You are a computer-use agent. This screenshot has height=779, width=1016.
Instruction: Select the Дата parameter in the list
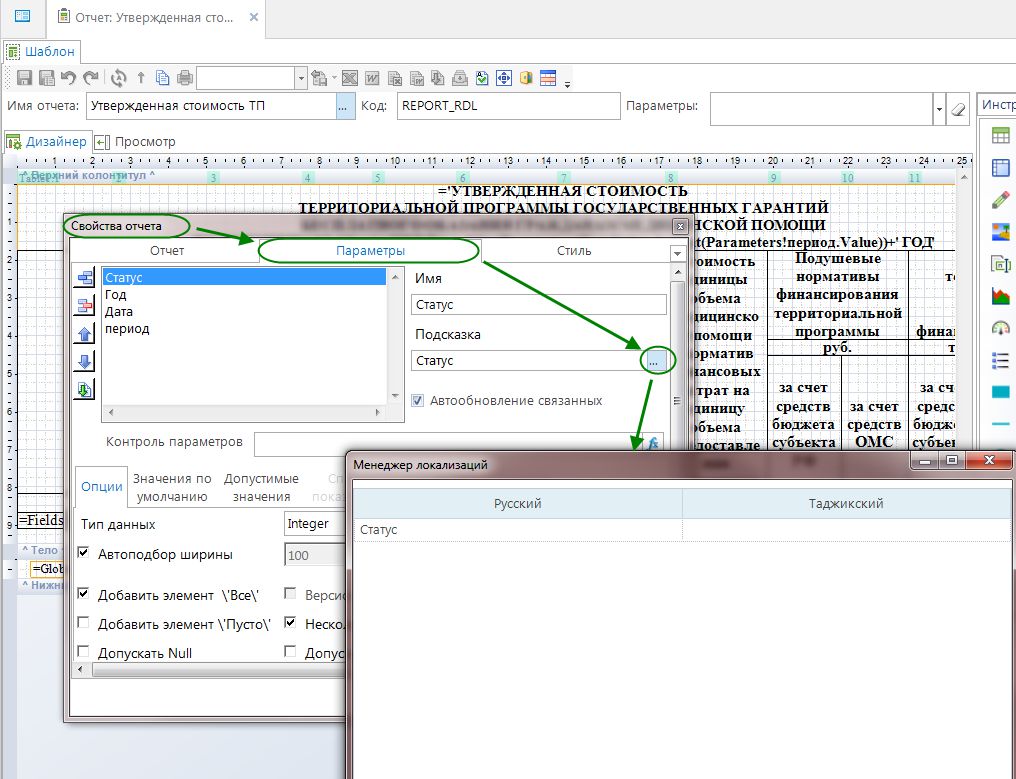pyautogui.click(x=118, y=312)
